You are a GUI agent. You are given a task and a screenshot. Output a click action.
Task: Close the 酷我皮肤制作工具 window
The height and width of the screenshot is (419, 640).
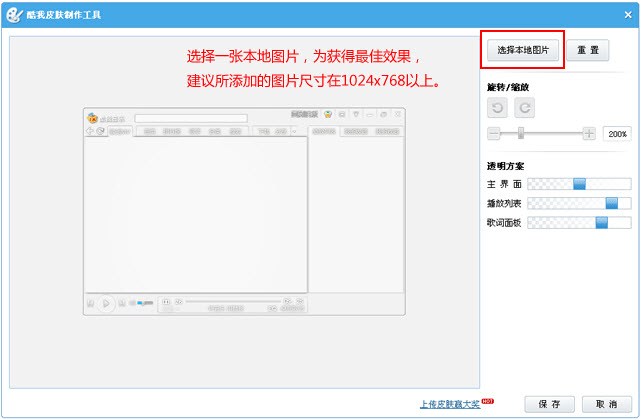628,15
